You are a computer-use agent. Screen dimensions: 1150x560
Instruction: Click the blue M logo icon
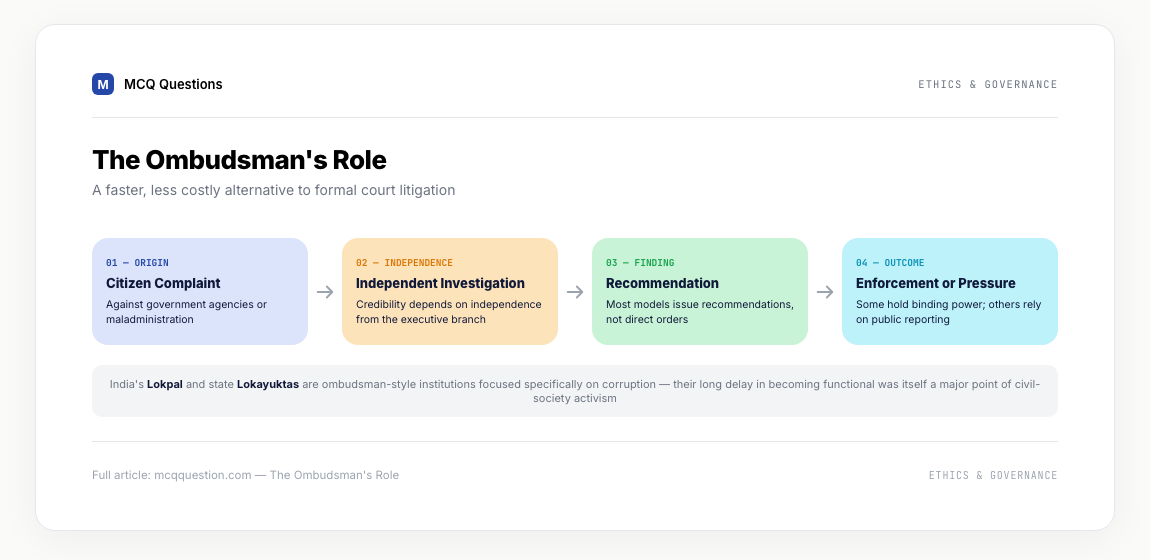(x=103, y=84)
